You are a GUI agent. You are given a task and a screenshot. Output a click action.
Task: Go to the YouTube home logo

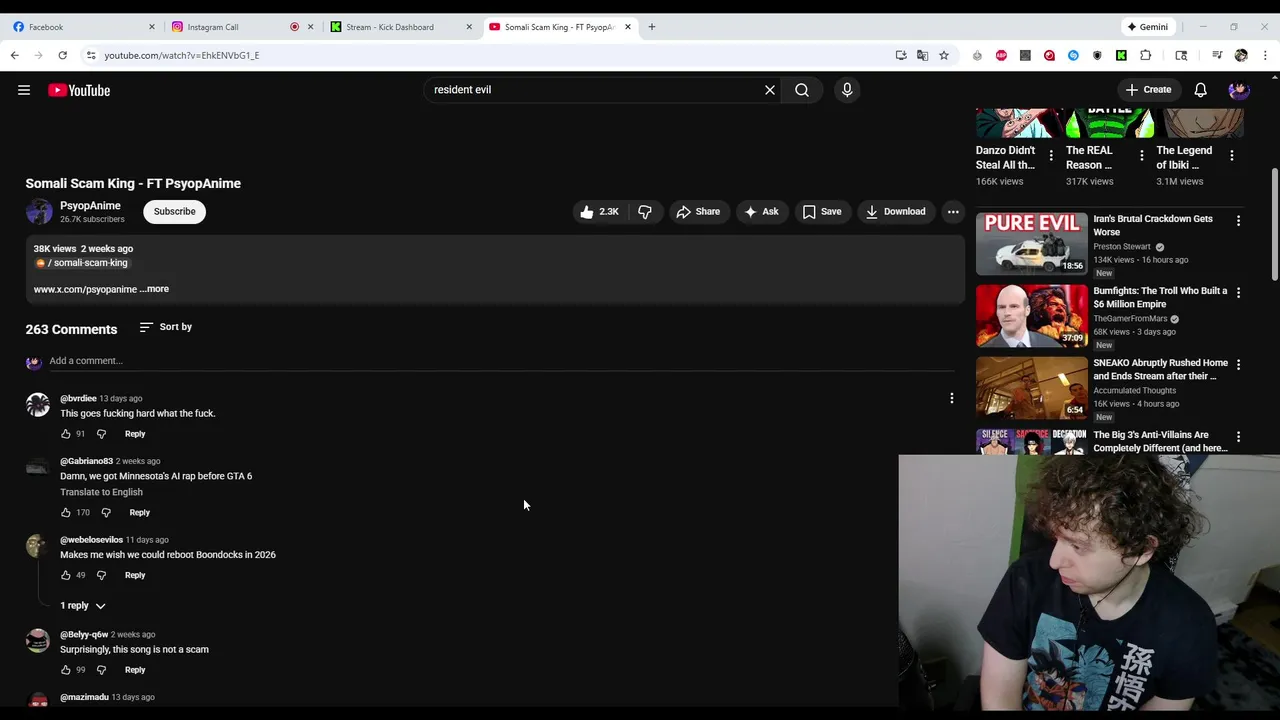pyautogui.click(x=79, y=90)
